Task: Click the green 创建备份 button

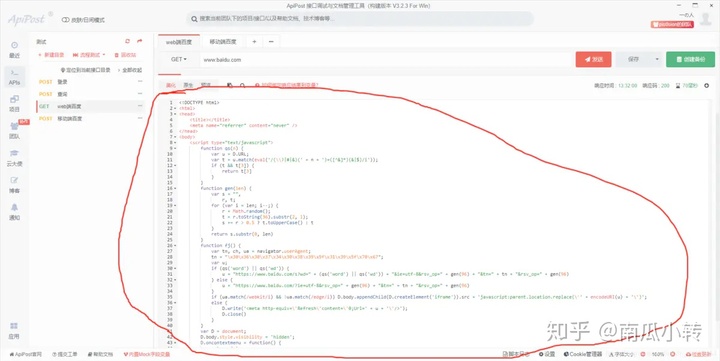Action: tap(690, 59)
